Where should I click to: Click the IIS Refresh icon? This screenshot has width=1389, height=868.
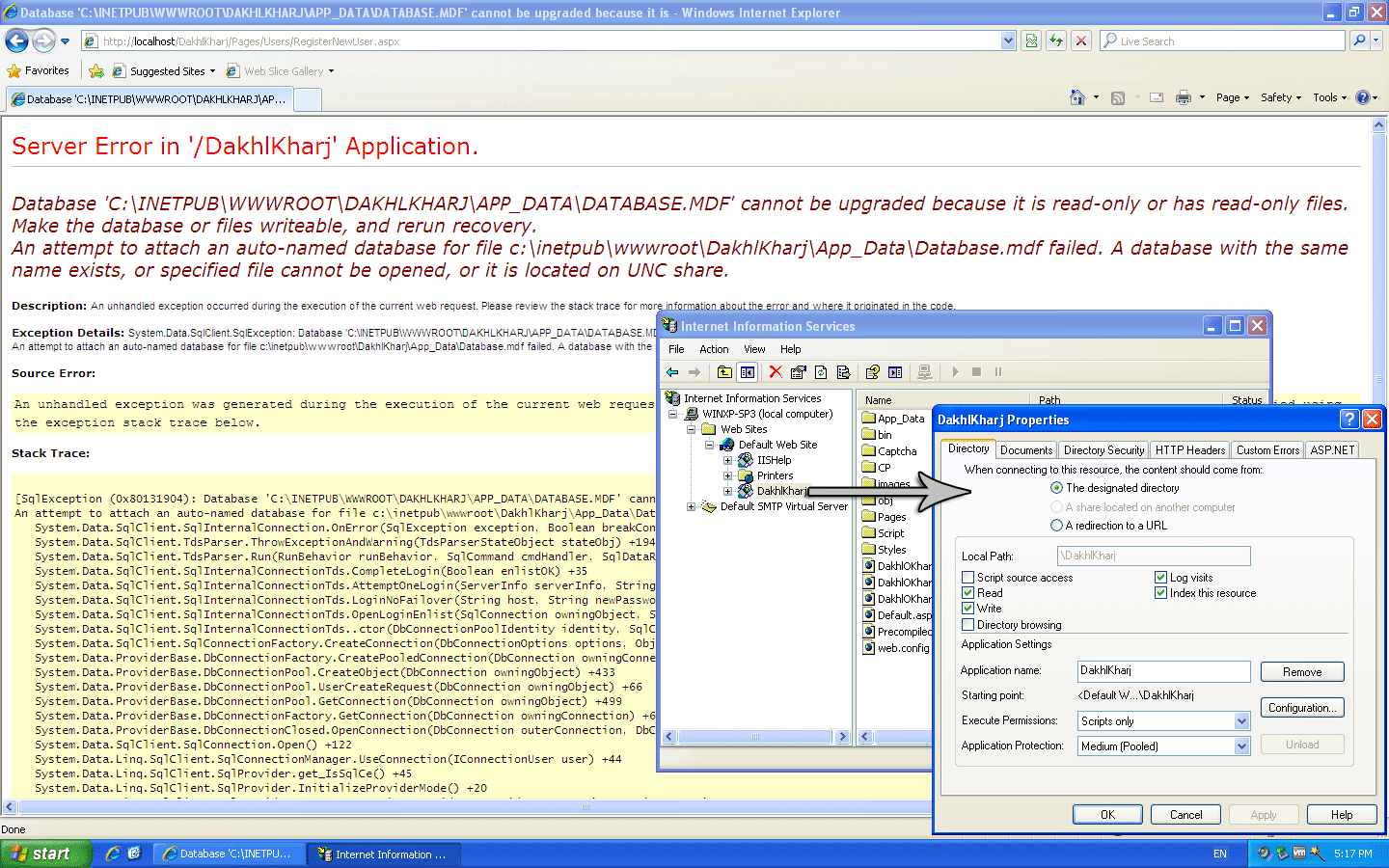(x=821, y=372)
